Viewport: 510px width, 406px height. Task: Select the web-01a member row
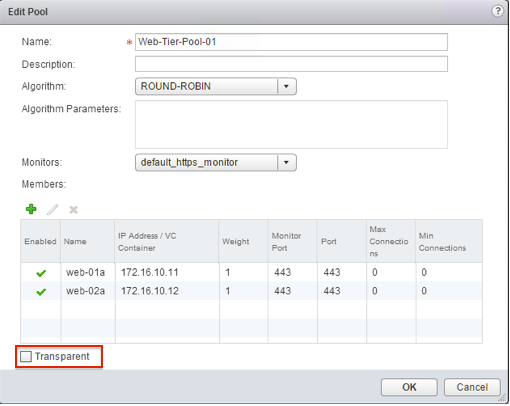coord(251,272)
